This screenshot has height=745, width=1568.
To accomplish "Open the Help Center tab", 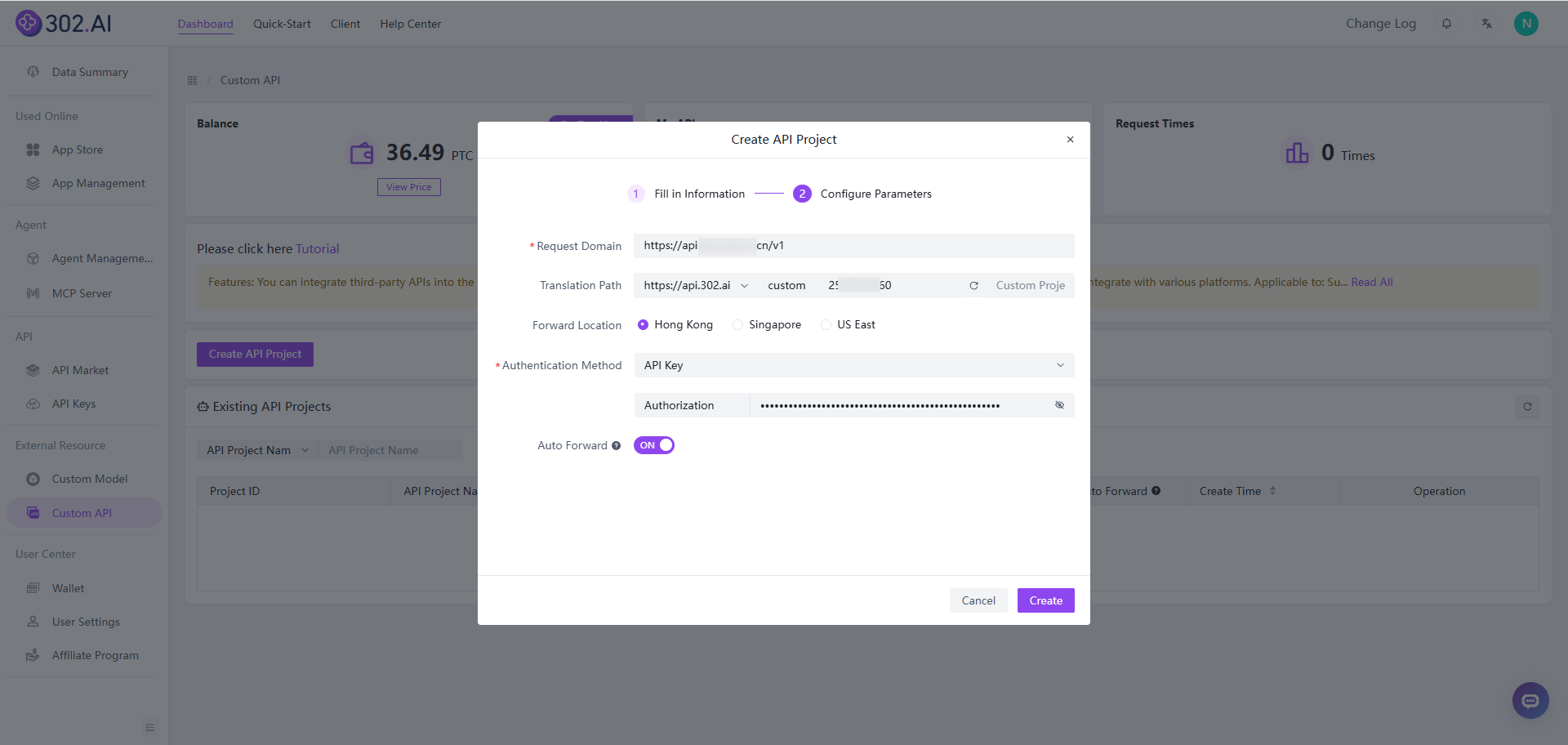I will pos(411,24).
